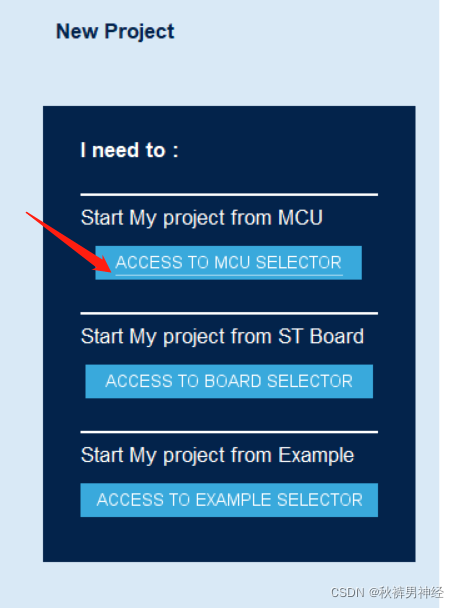The image size is (459, 608).
Task: Click the @秋裤男神经 author watermark
Action: click(406, 592)
